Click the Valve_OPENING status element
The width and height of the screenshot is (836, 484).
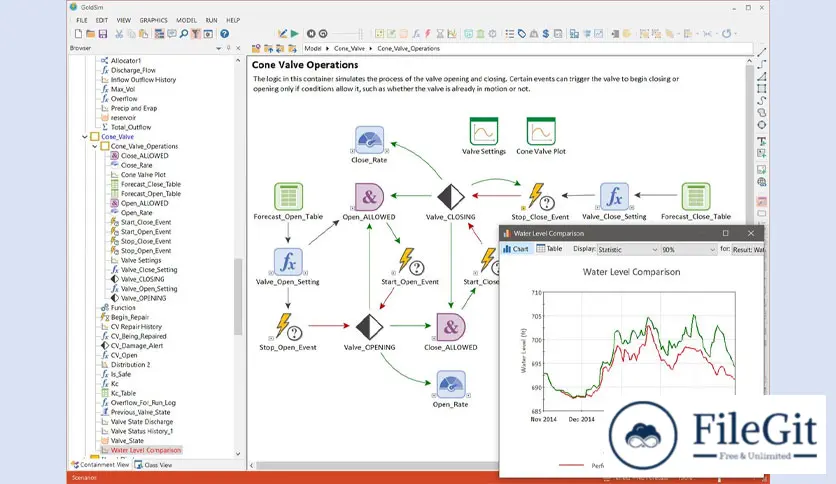(x=369, y=327)
